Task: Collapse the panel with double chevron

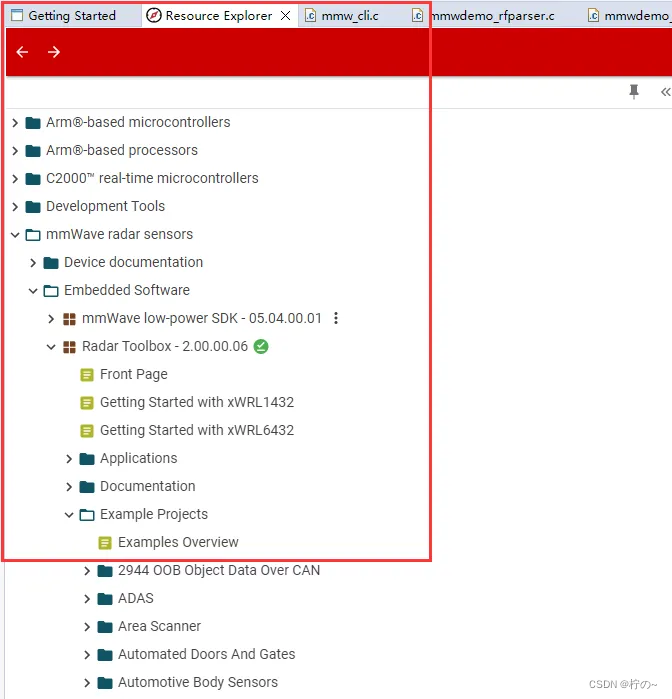Action: click(x=665, y=92)
